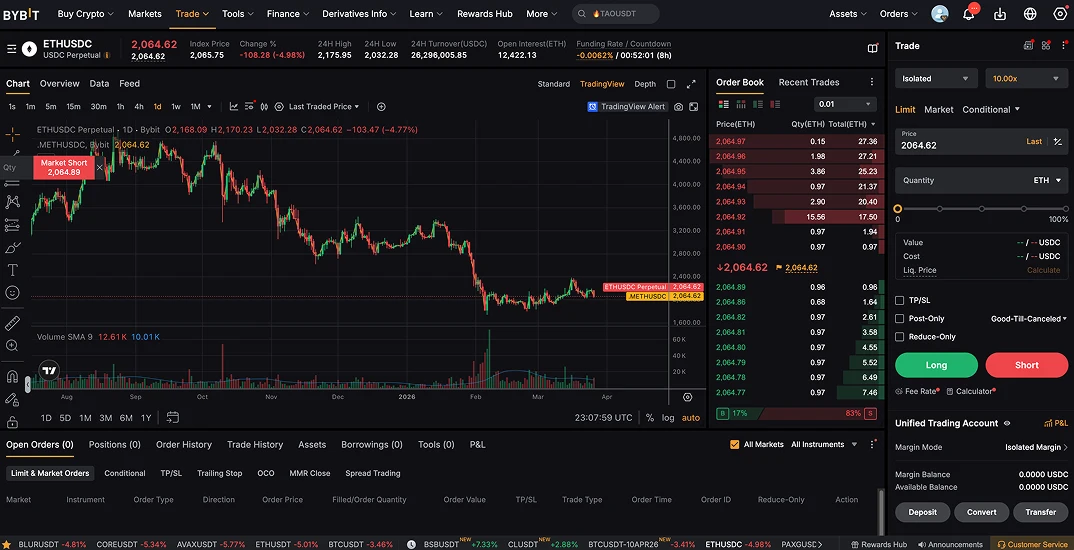Take a chart snapshot with camera icon
This screenshot has height=550, width=1074.
pyautogui.click(x=678, y=107)
